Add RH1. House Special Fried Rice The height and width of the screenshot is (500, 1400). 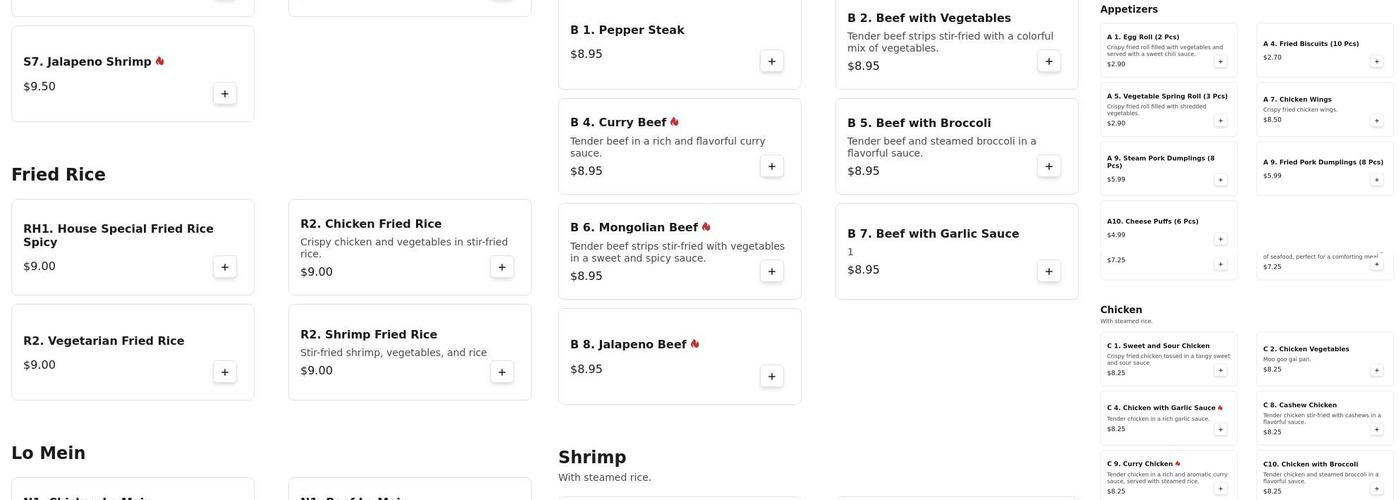(225, 267)
